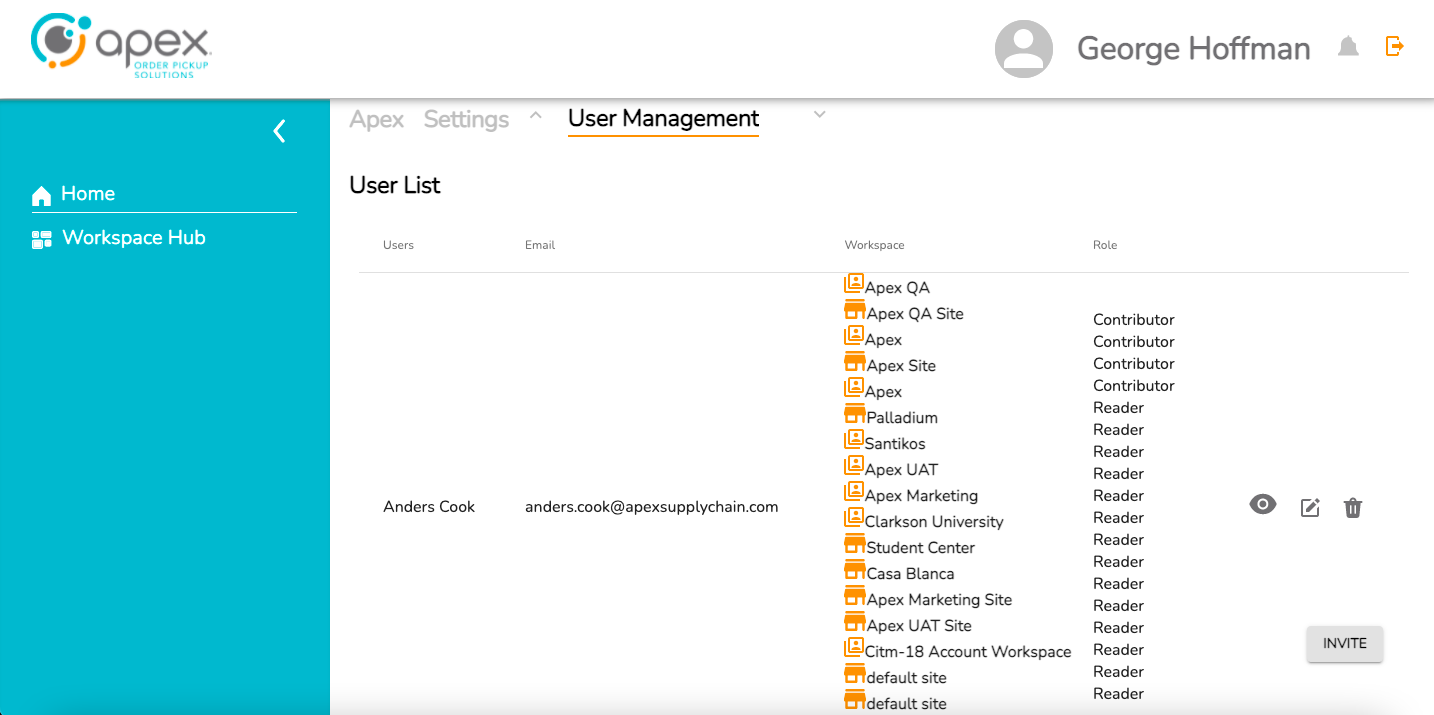Screen dimensions: 1434x715
Task: View Anders Cook details with the eye icon
Action: pos(1263,505)
